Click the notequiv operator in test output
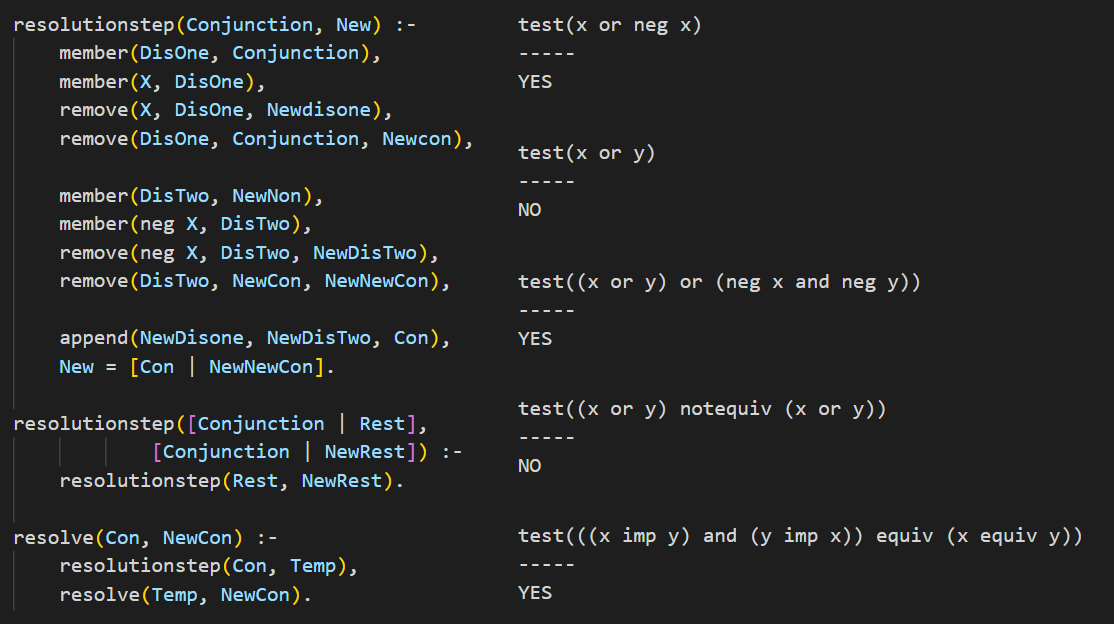1114x624 pixels. point(725,409)
